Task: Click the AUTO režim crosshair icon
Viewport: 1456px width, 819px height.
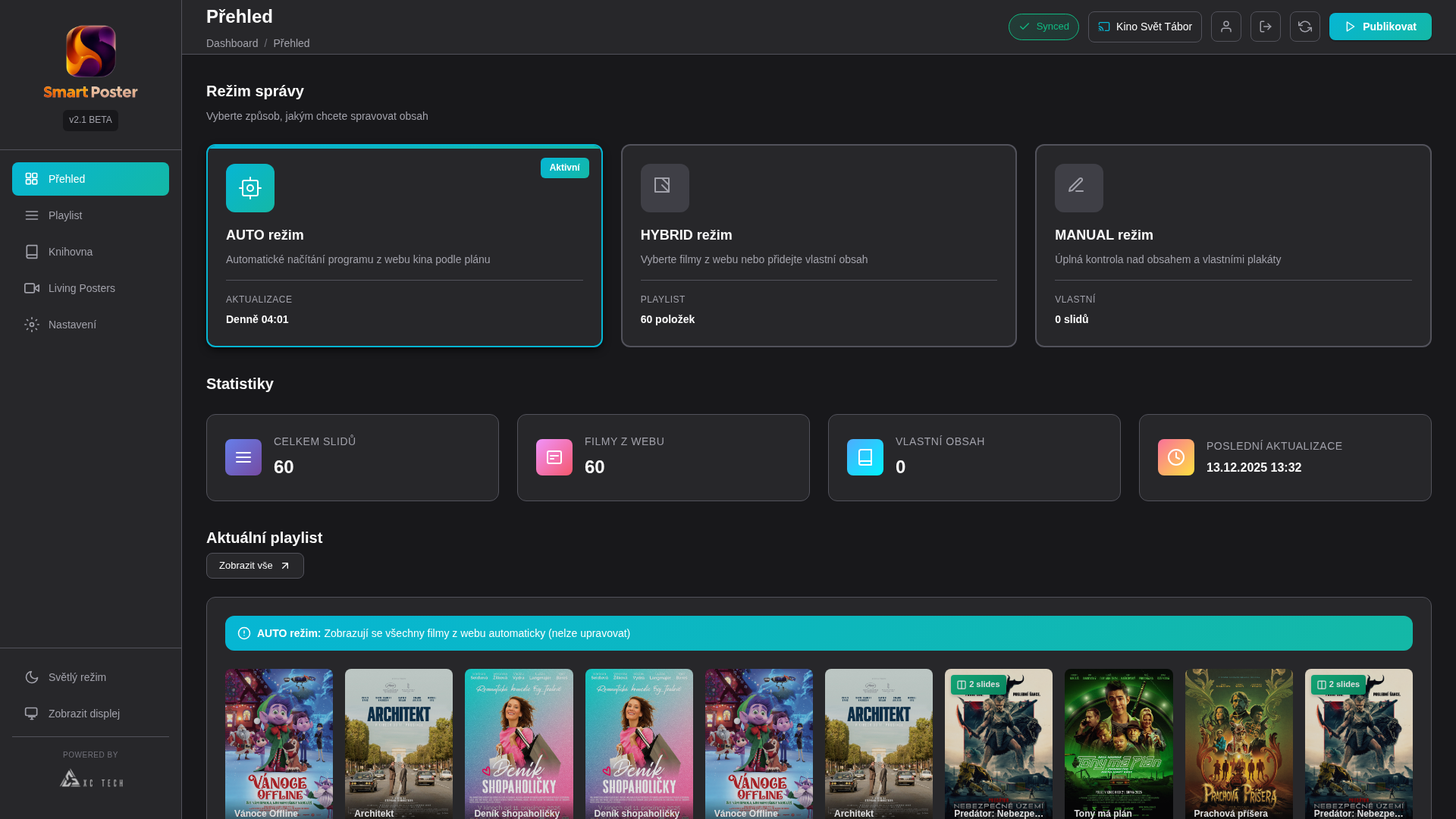Action: pos(249,188)
